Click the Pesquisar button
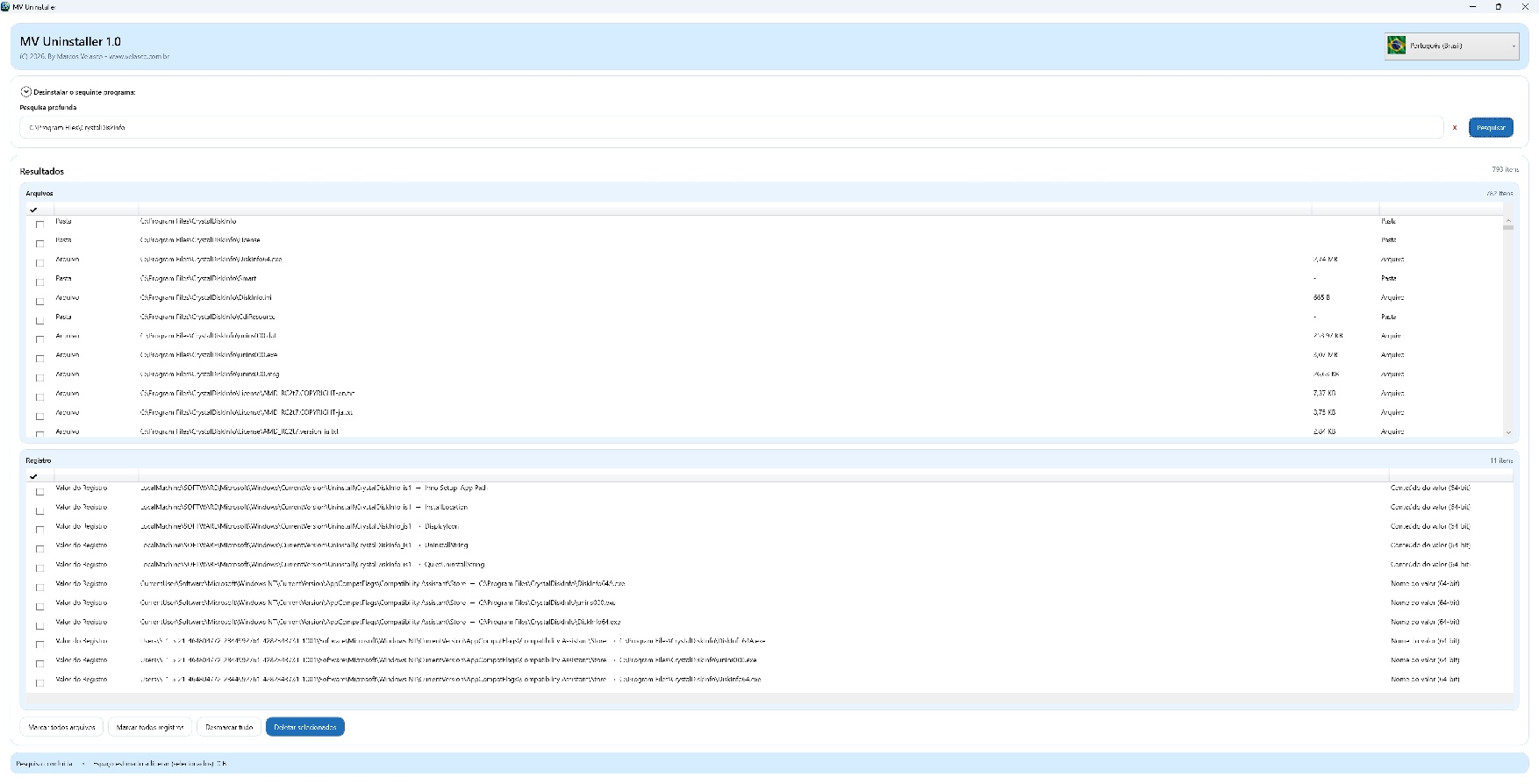The width and height of the screenshot is (1539, 784). point(1491,128)
